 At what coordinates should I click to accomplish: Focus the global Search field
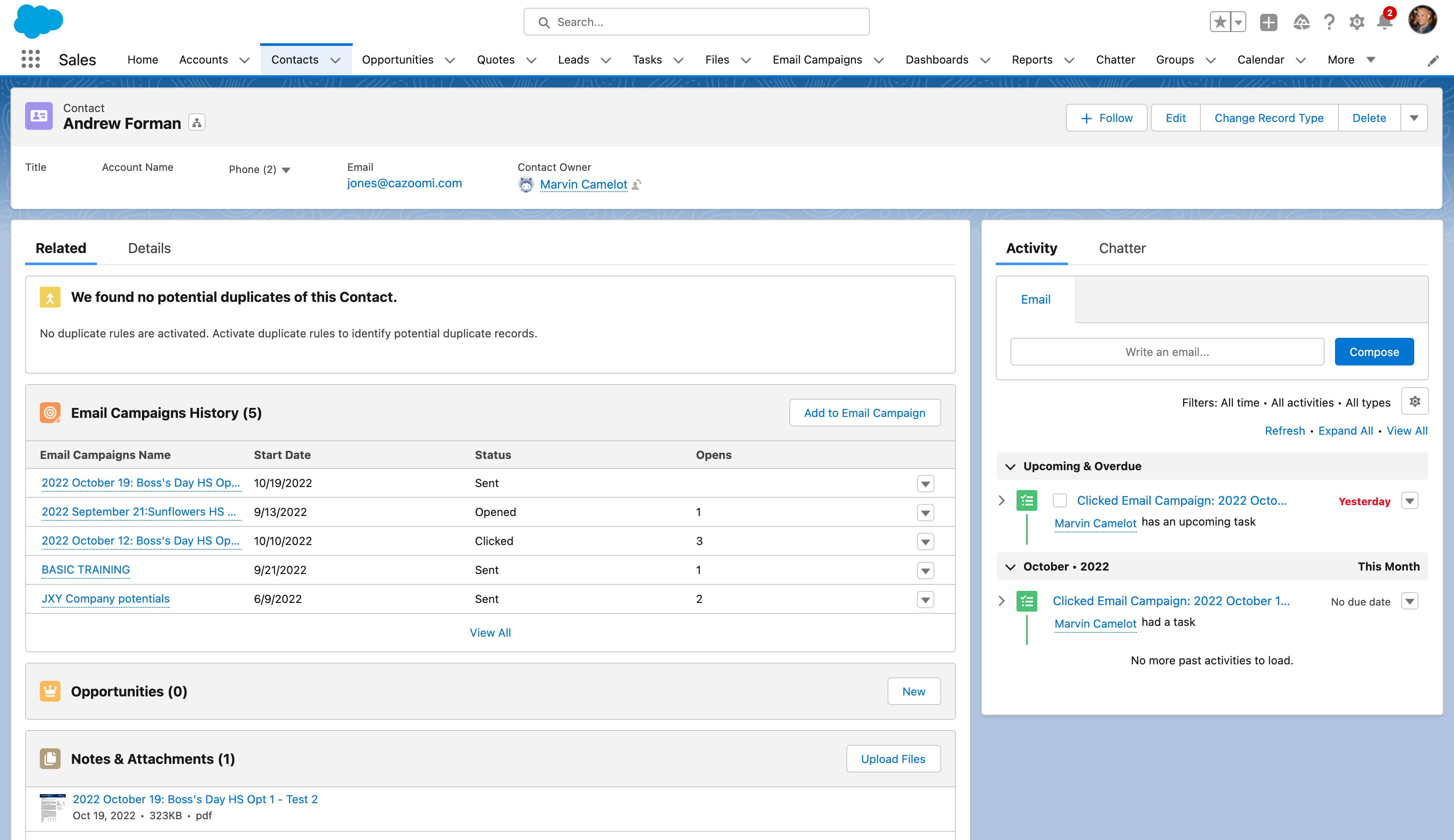pyautogui.click(x=696, y=22)
